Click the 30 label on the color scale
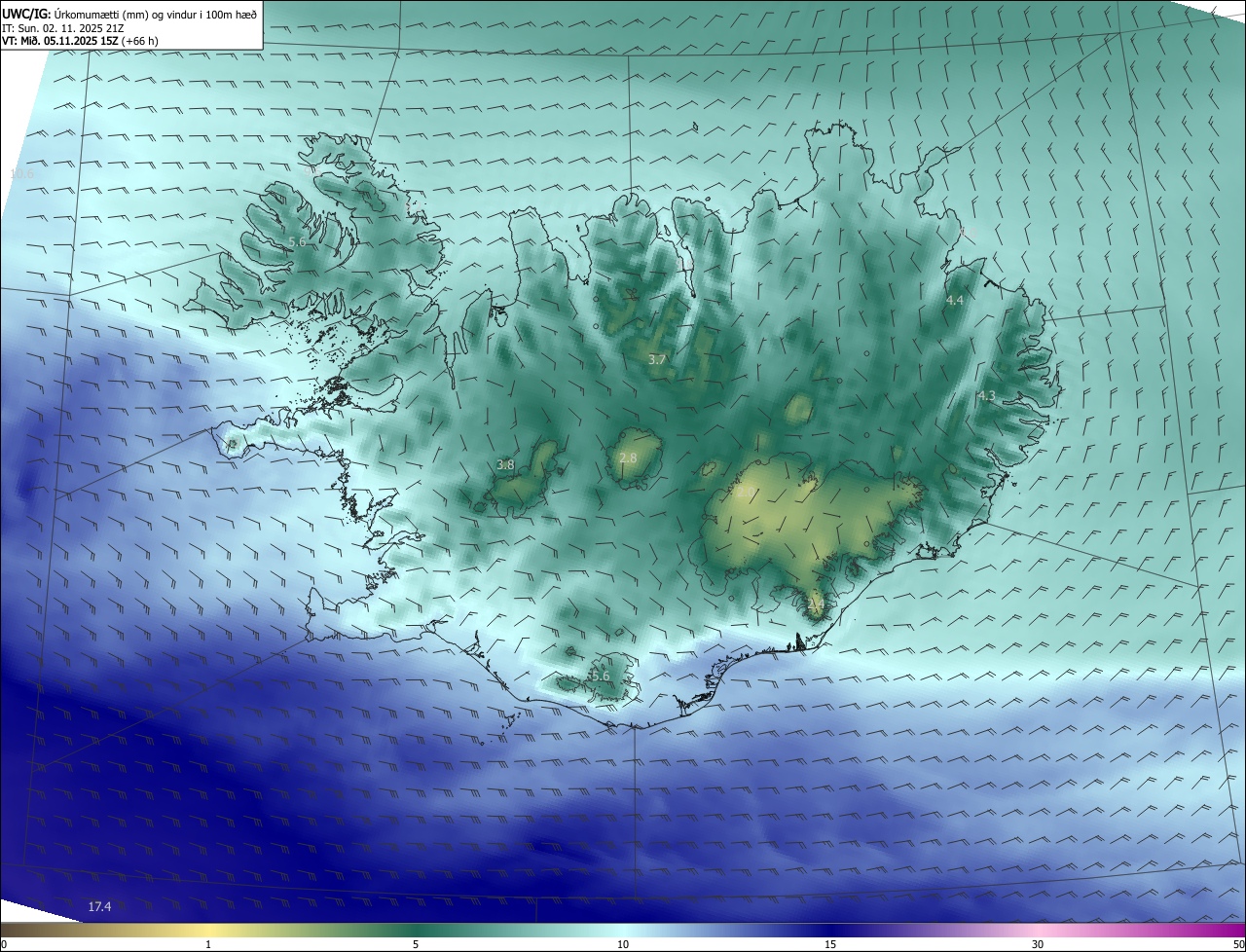 click(1038, 945)
